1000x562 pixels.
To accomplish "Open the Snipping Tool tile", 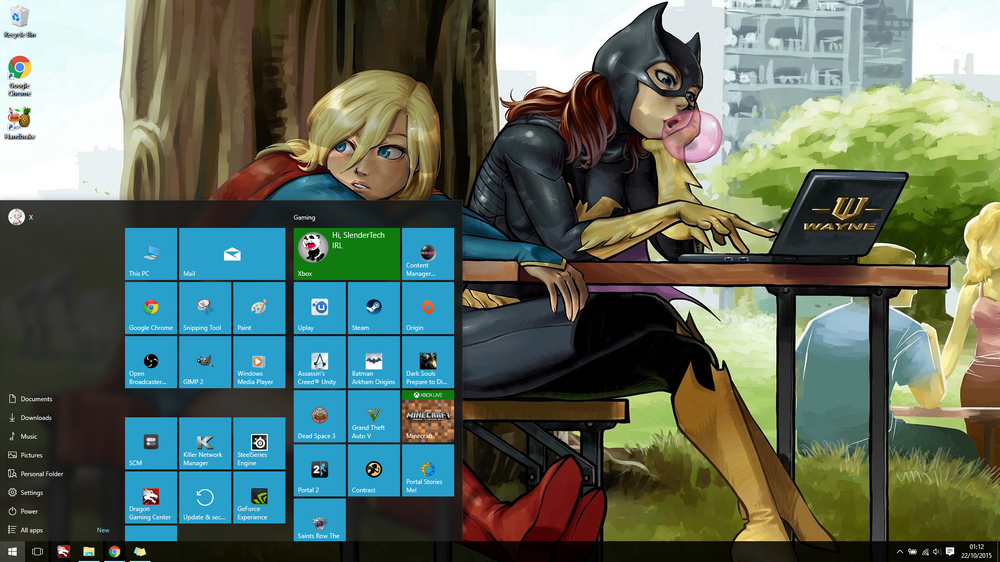I will point(205,308).
